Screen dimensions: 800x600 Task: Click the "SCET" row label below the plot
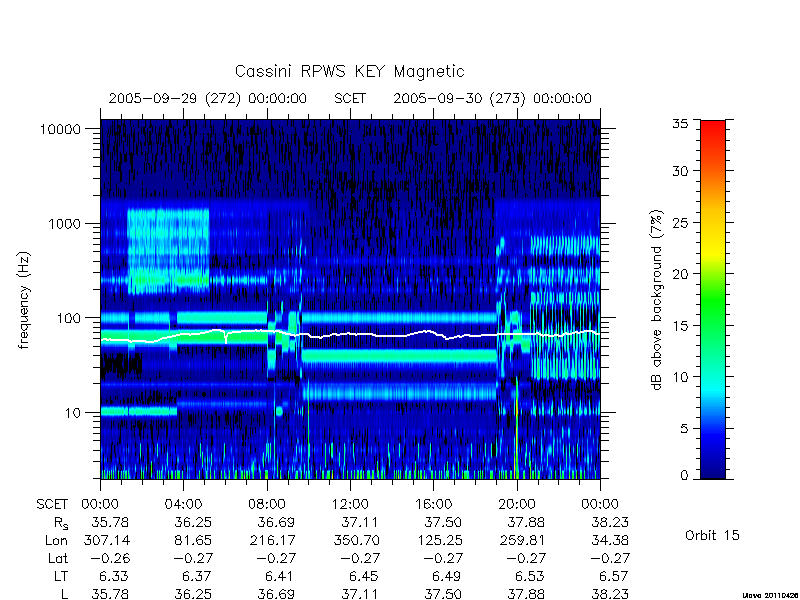point(52,505)
